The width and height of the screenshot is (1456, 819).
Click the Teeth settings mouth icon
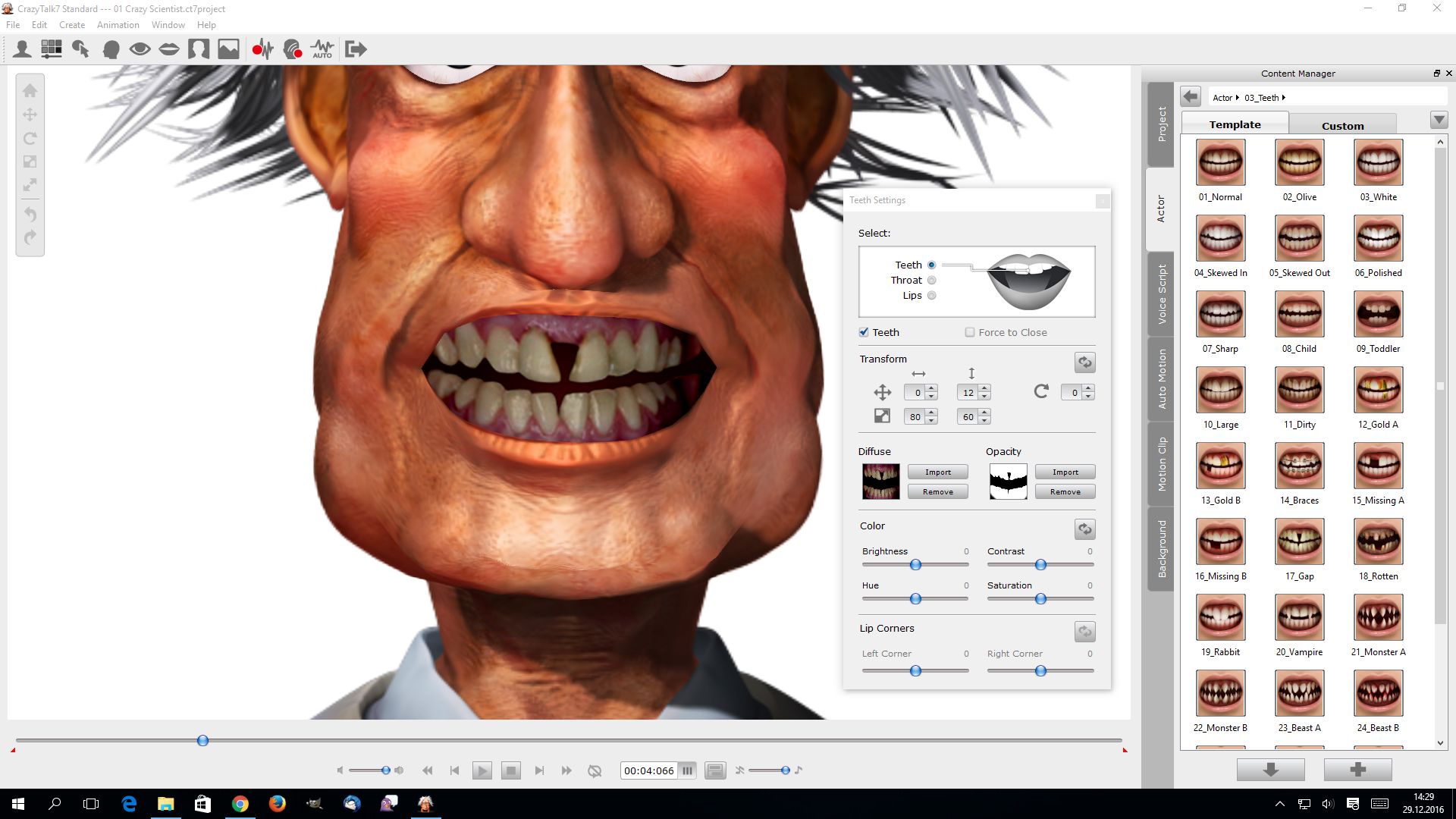tap(169, 49)
